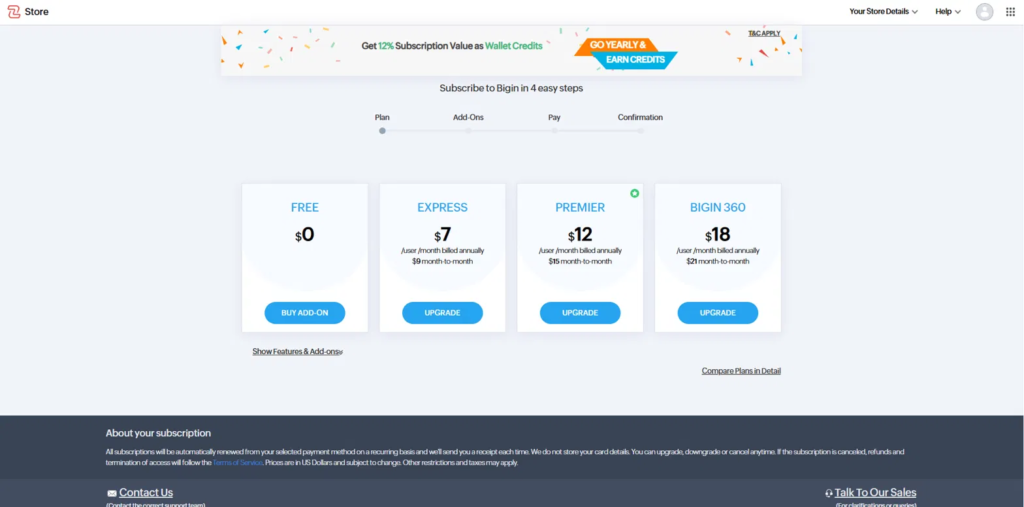The width and height of the screenshot is (1024, 507).
Task: Click the FREE plan title
Action: click(305, 208)
